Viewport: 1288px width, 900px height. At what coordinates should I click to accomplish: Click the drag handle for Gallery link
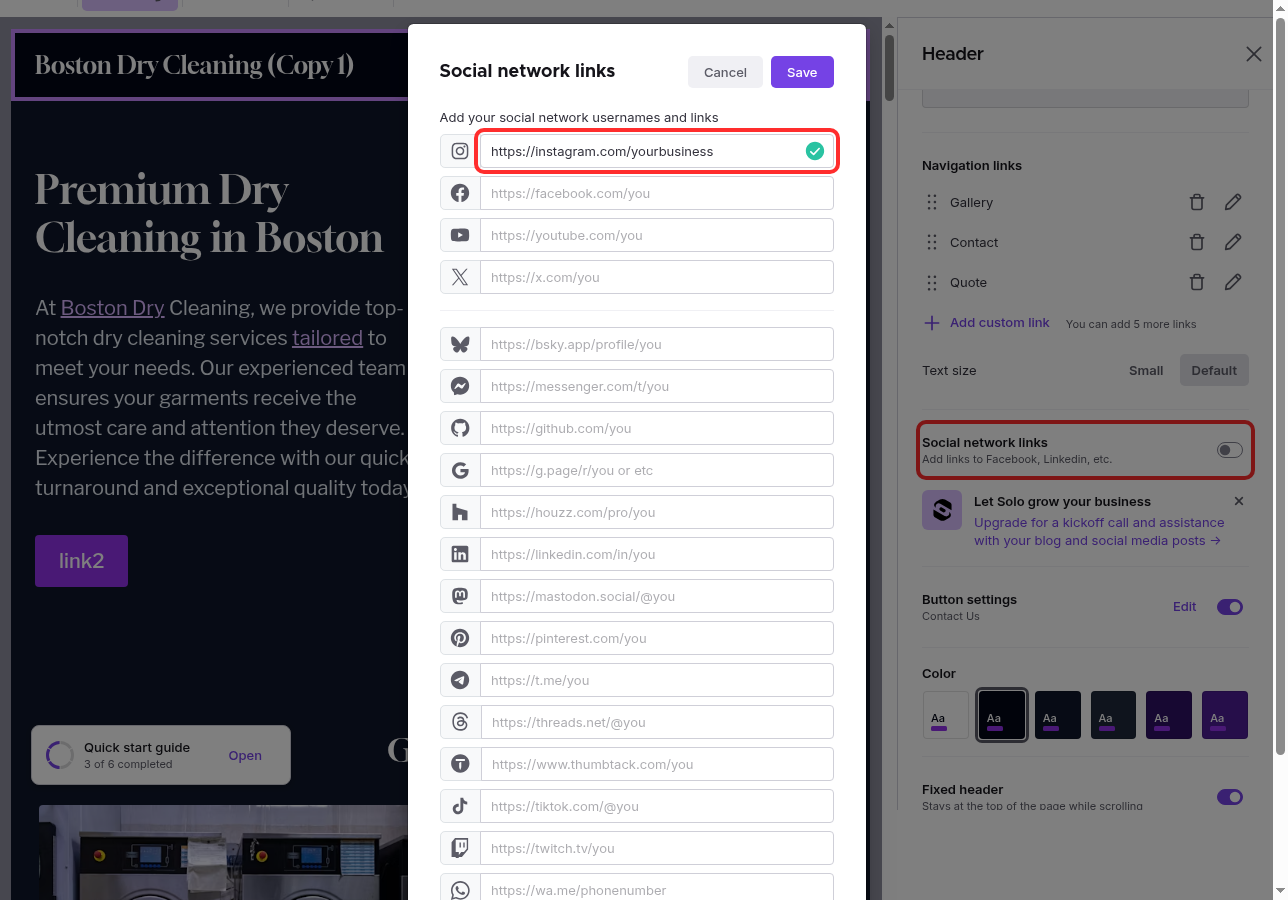coord(932,202)
